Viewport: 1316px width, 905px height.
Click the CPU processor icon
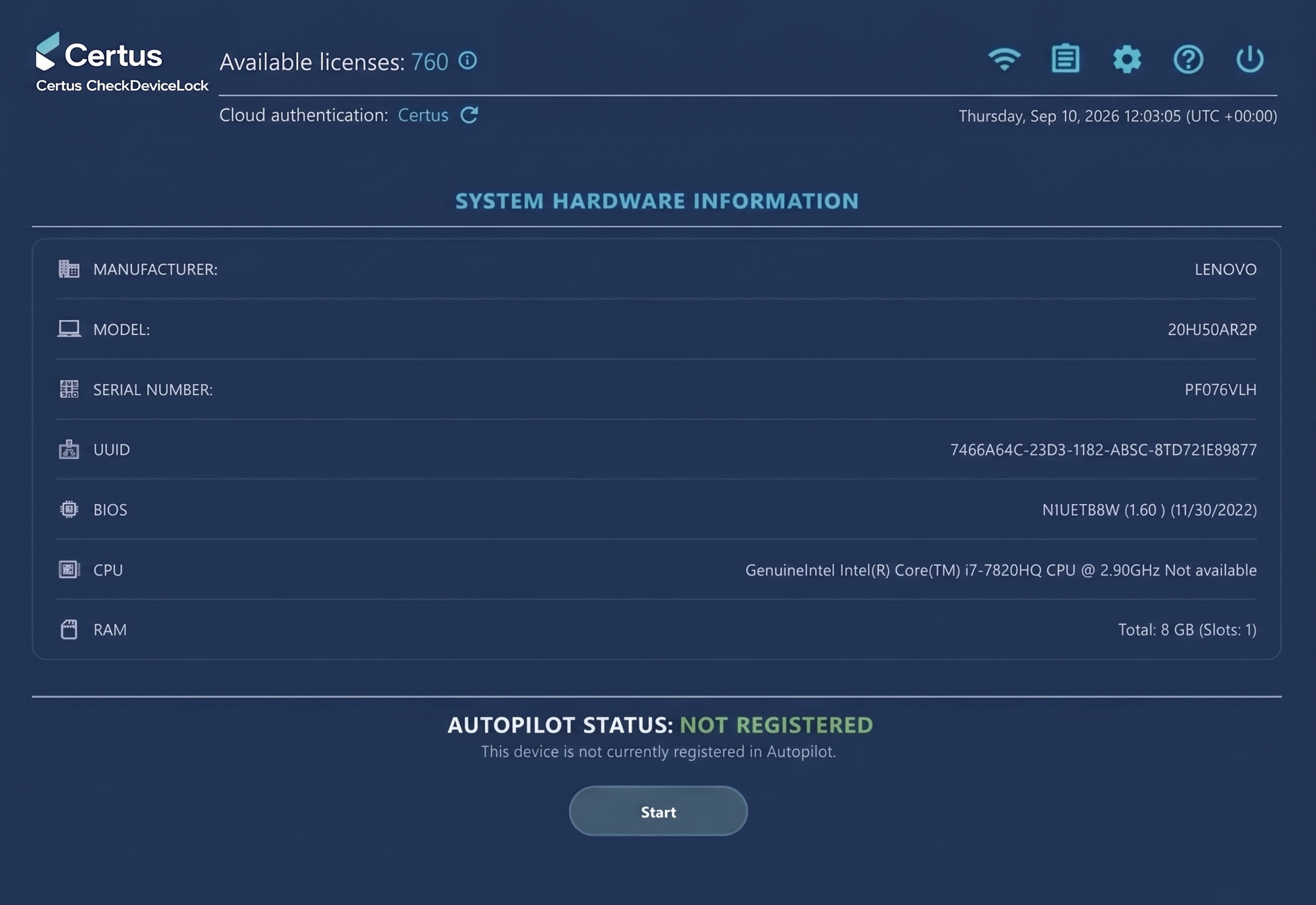(x=69, y=570)
